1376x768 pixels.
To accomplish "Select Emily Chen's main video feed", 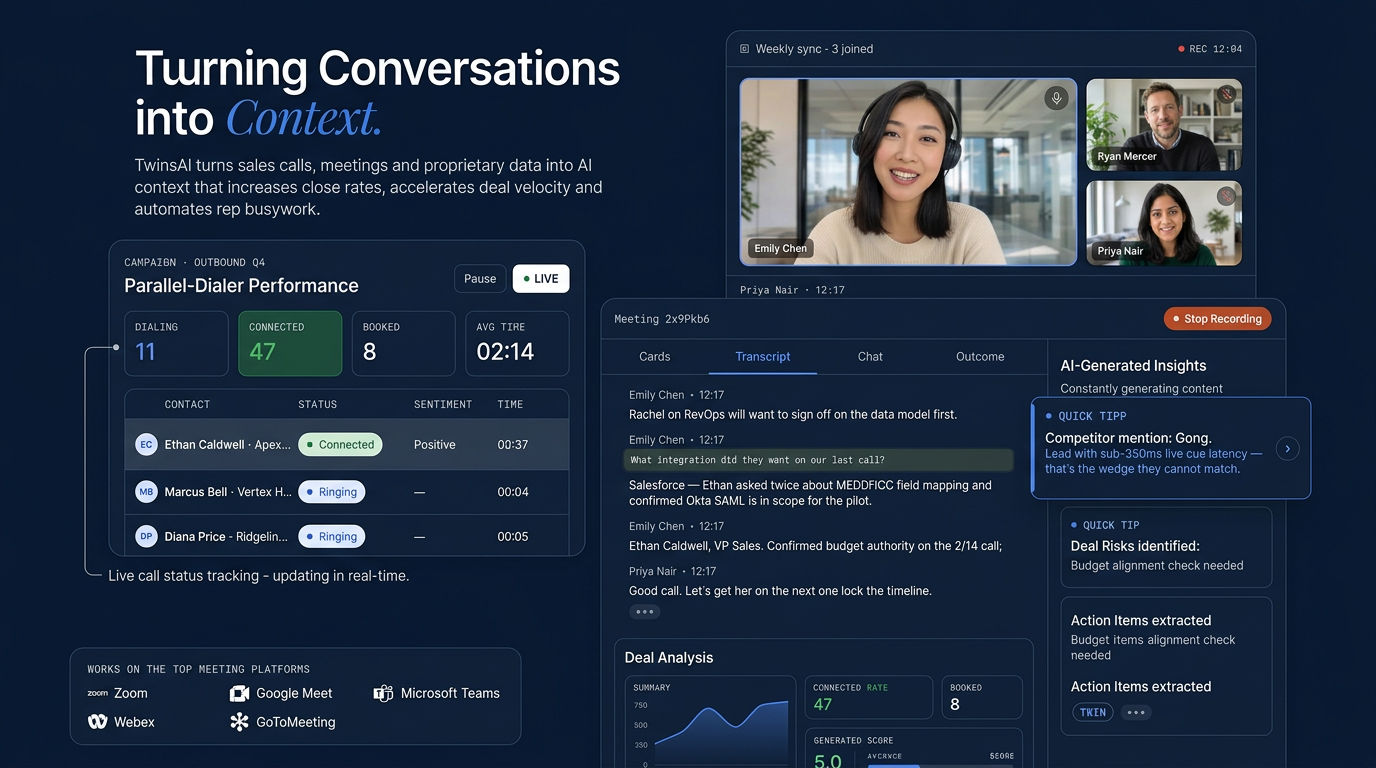I will 908,172.
